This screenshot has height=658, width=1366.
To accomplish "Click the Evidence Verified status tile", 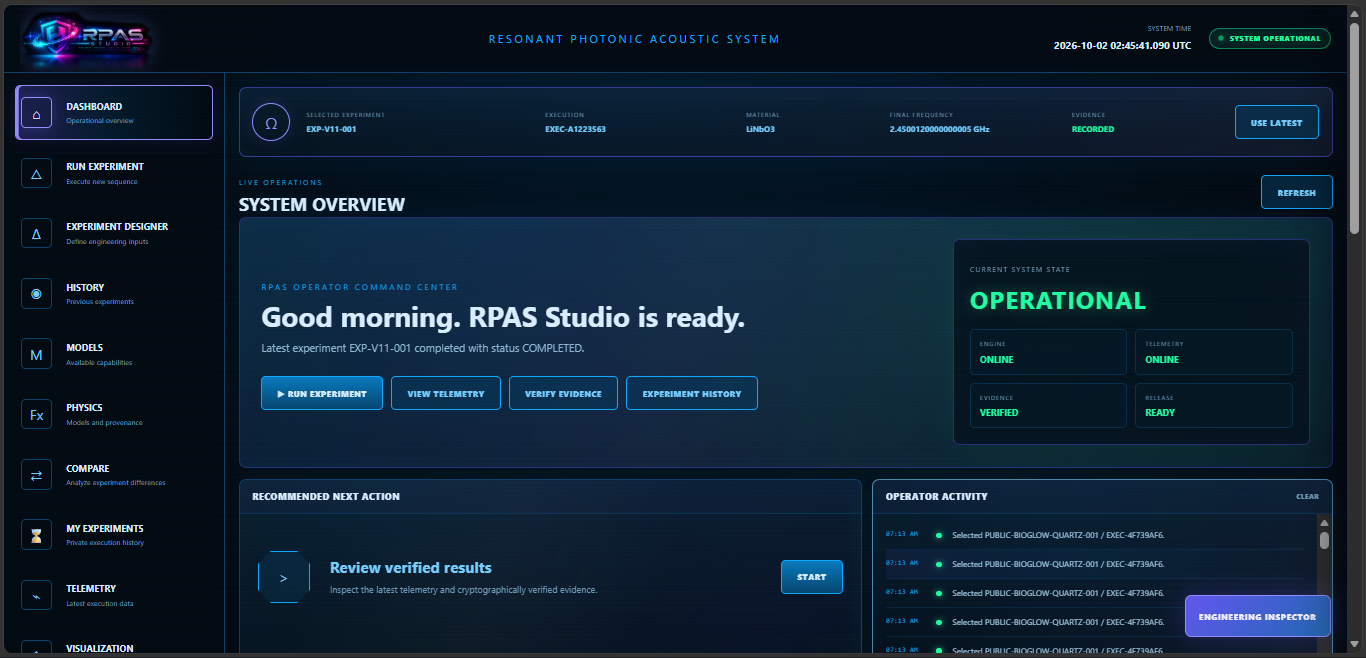I will [1048, 405].
